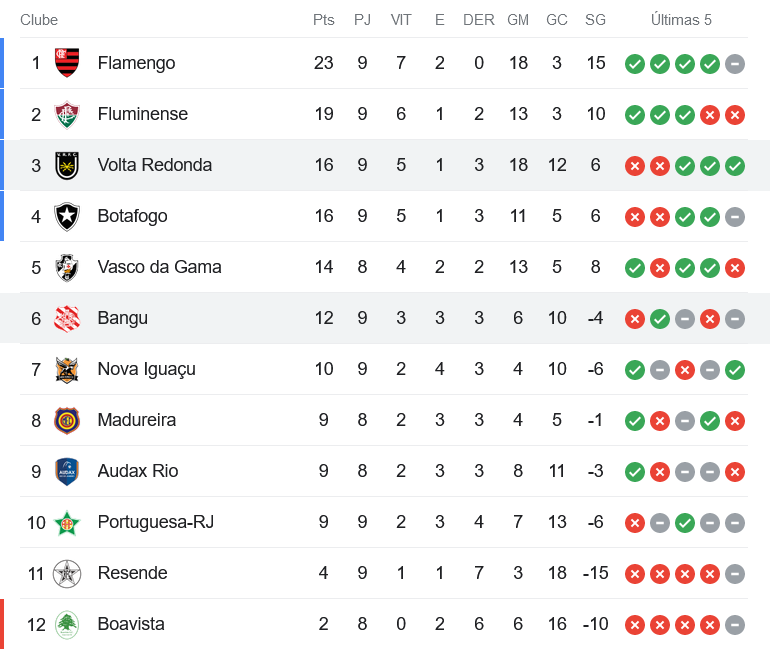Click the Botafogo star crest icon

[x=67, y=216]
